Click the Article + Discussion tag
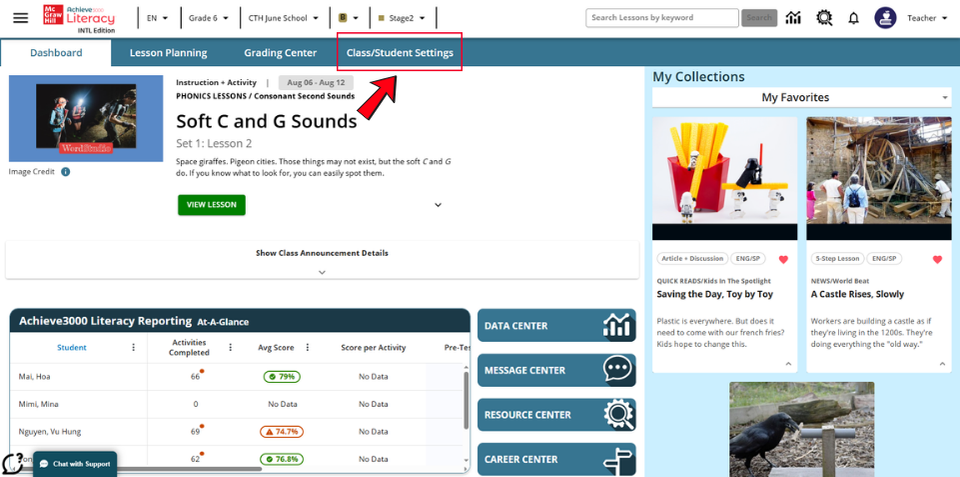This screenshot has height=477, width=960. pos(692,258)
